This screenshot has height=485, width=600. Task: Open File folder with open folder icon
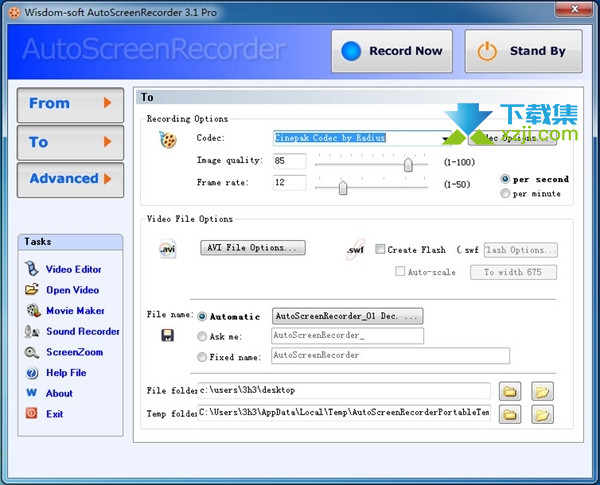[542, 391]
